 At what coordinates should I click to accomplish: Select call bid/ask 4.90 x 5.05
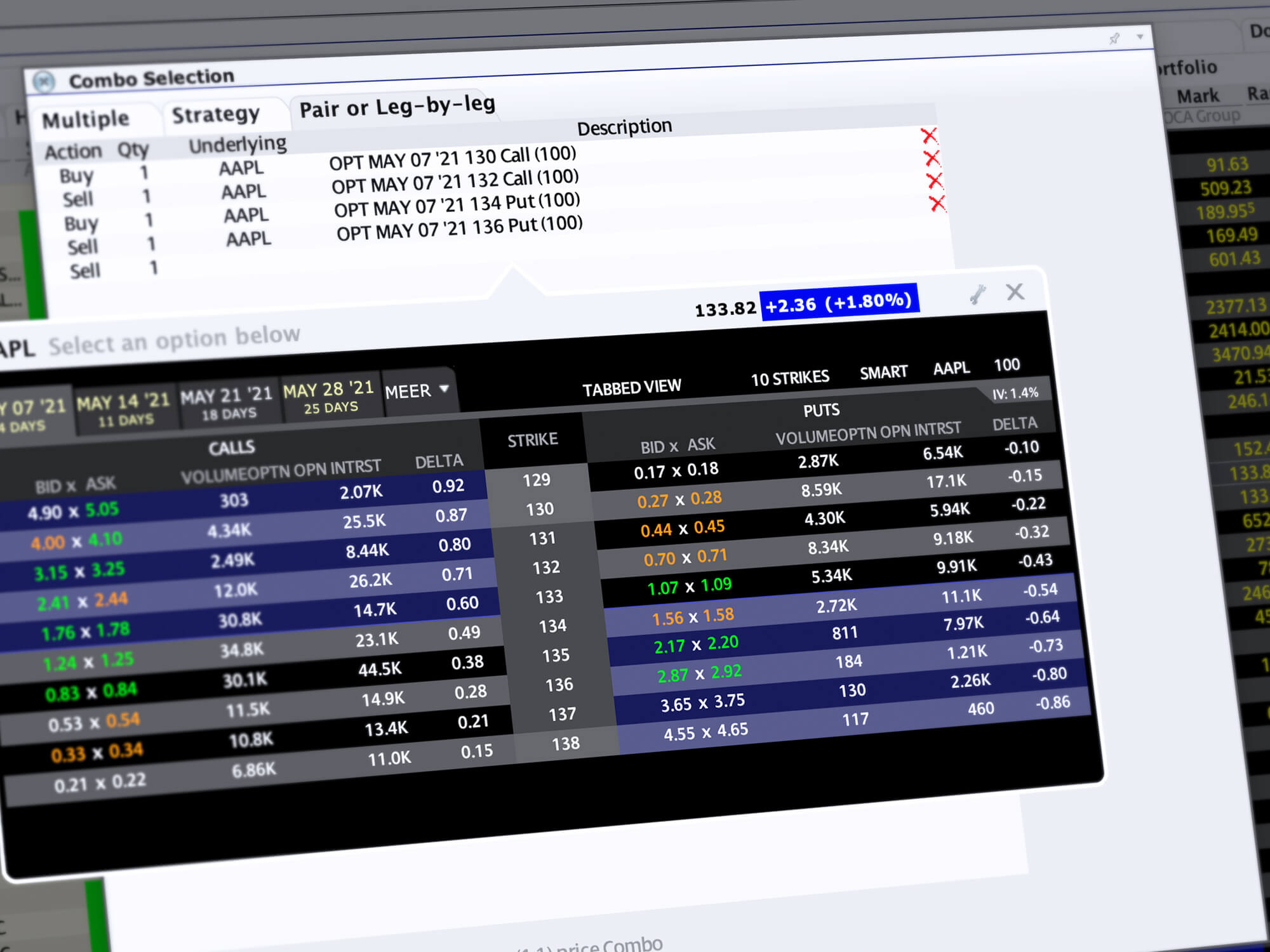73,511
